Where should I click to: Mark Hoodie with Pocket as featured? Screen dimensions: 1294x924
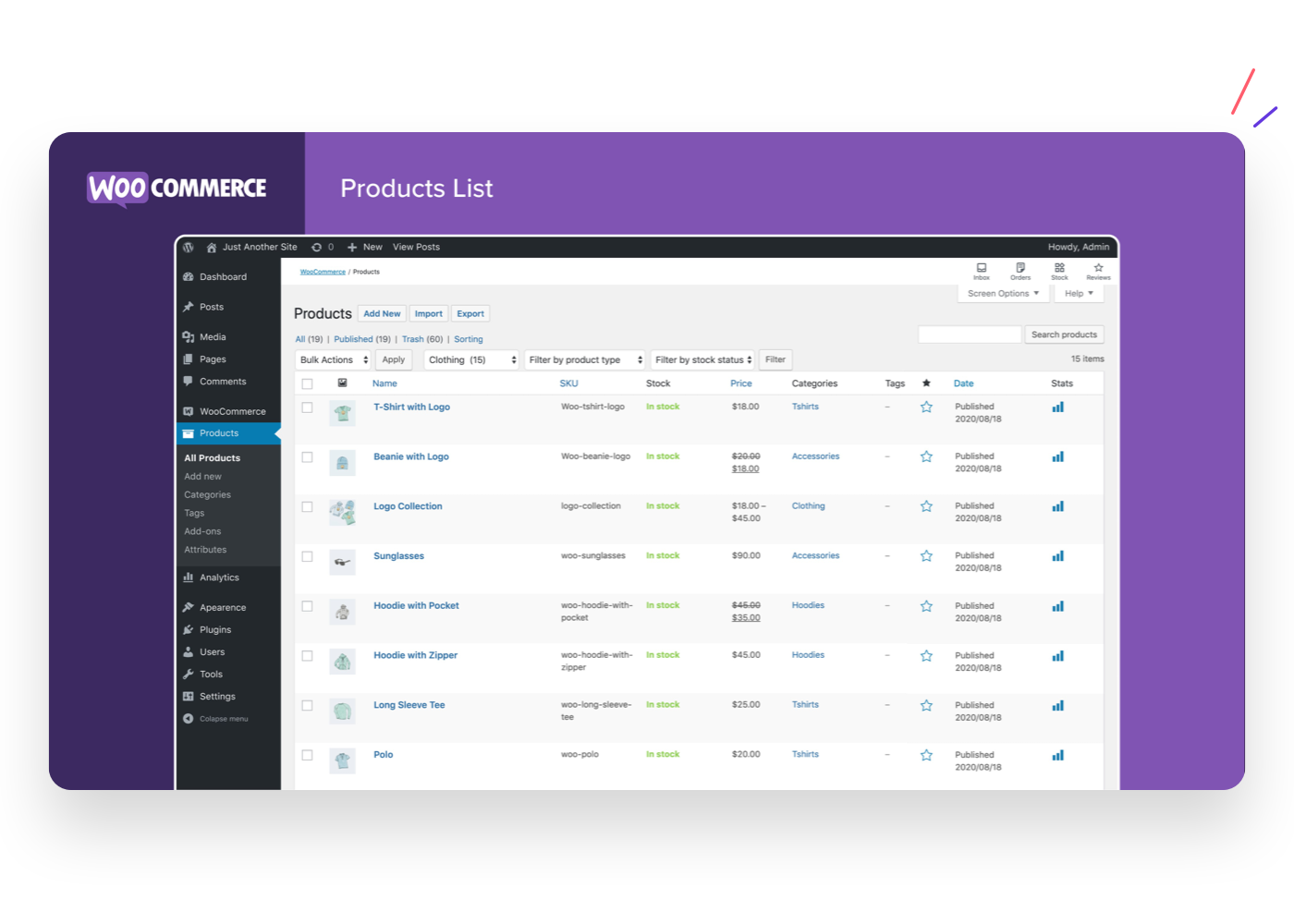(926, 607)
